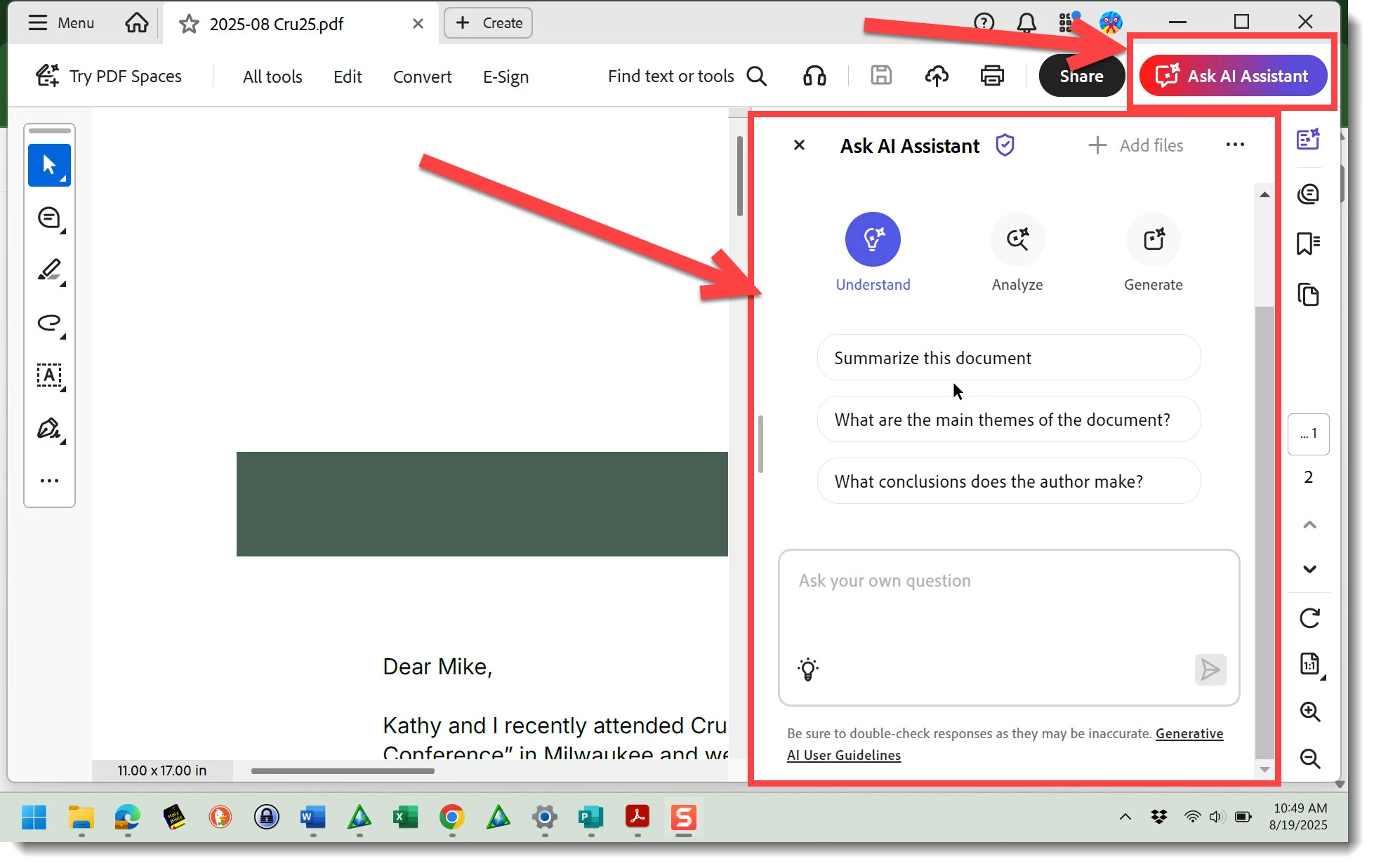Image resolution: width=1374 pixels, height=868 pixels.
Task: Switch to Generate mode
Action: click(x=1153, y=240)
